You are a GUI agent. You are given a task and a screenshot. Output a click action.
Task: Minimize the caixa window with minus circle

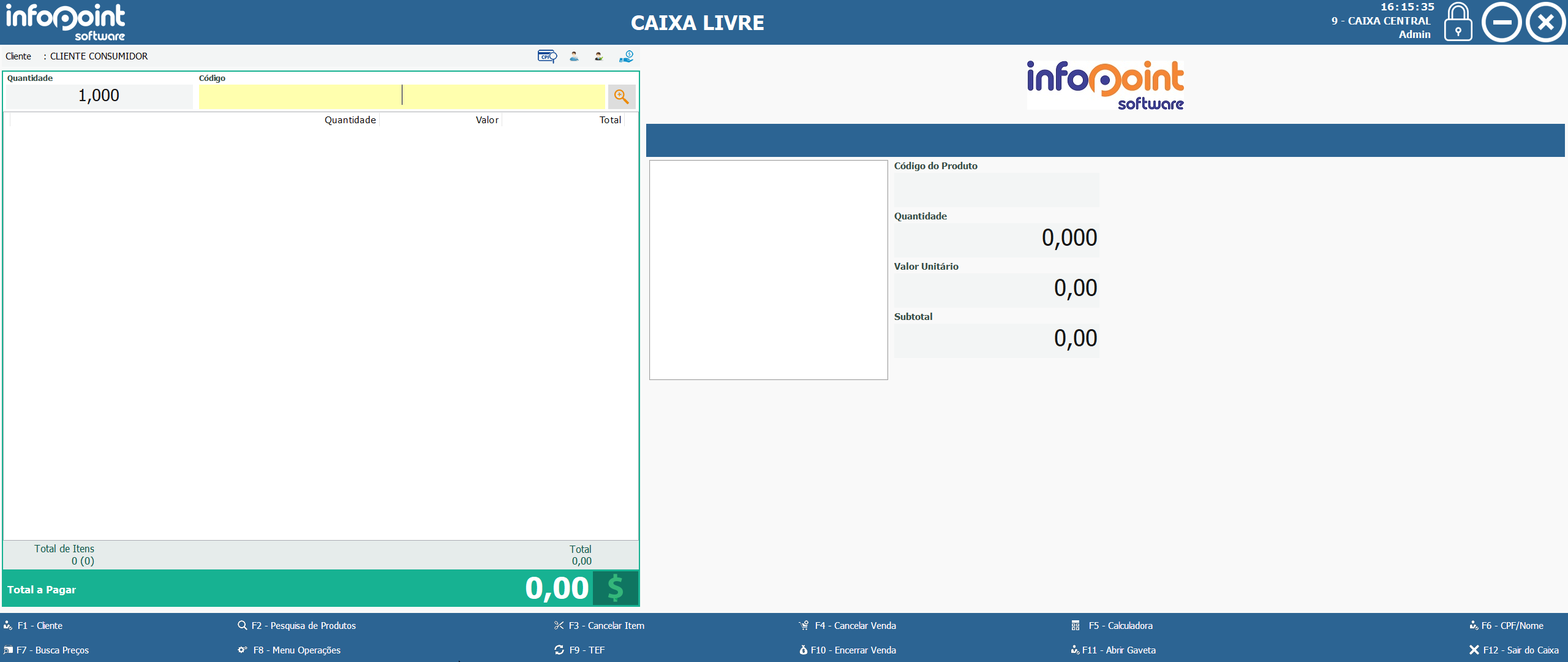tap(1501, 23)
